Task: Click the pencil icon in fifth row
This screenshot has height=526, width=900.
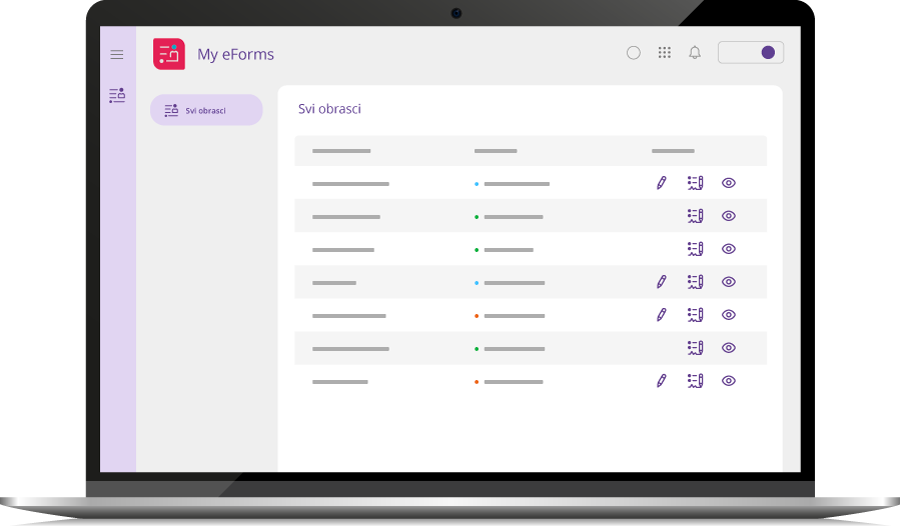Action: pos(661,315)
